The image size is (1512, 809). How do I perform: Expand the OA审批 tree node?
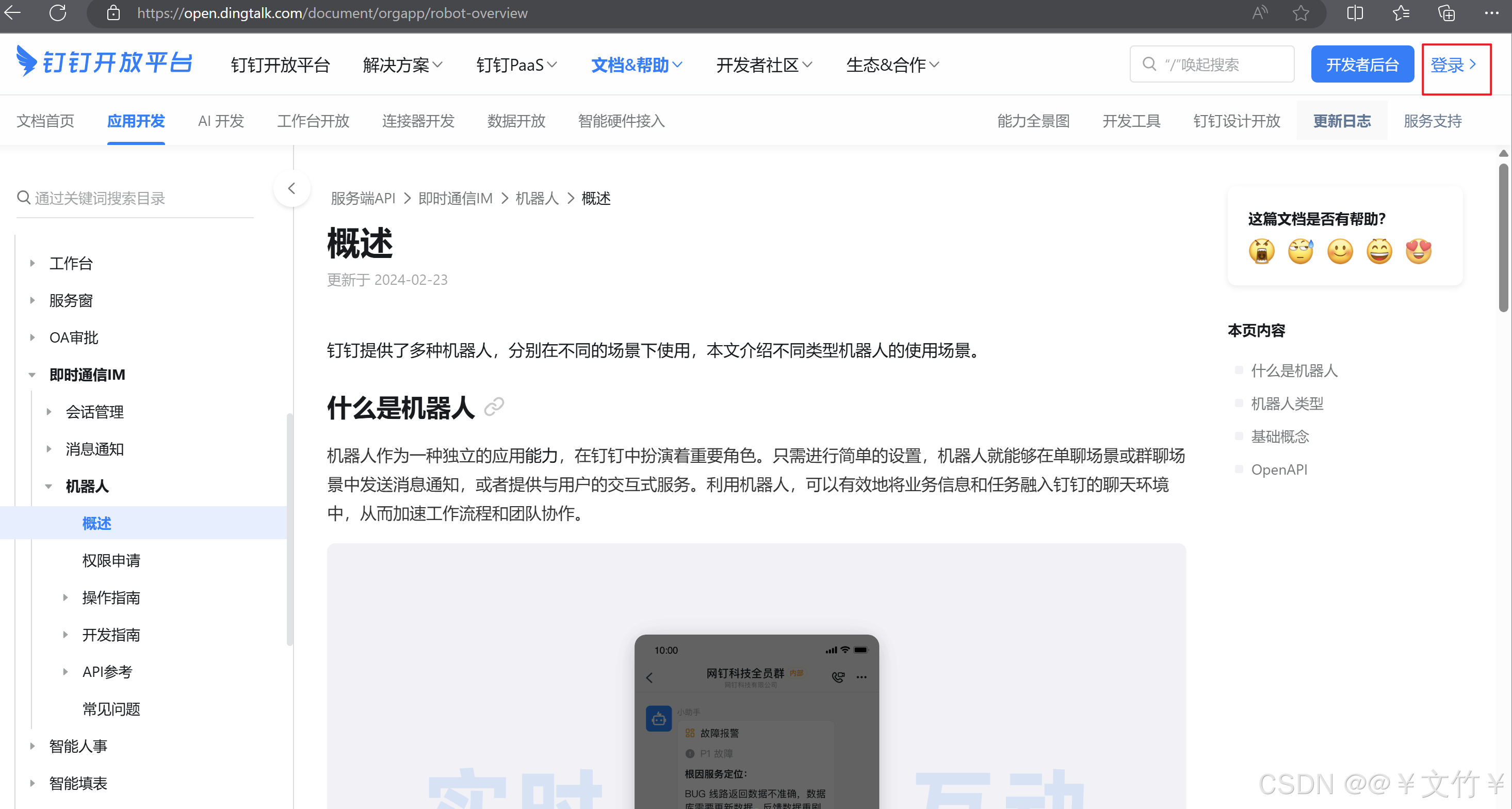(32, 337)
